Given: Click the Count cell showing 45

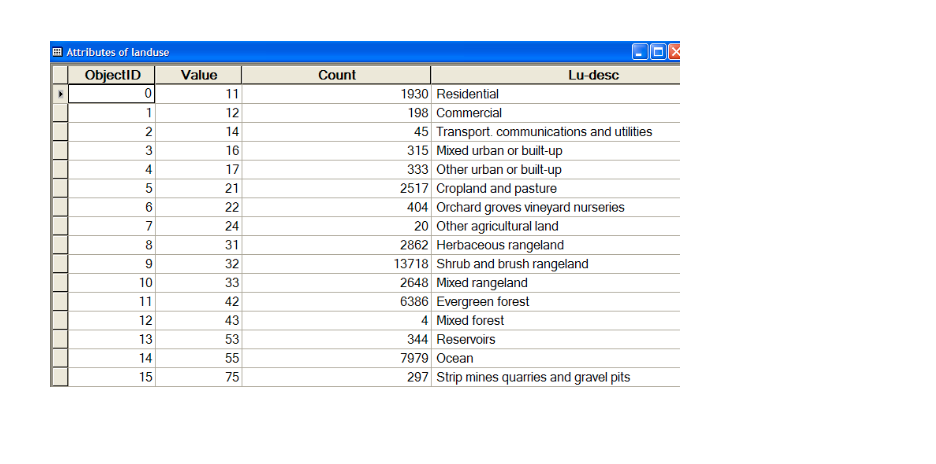Looking at the screenshot, I should click(337, 131).
